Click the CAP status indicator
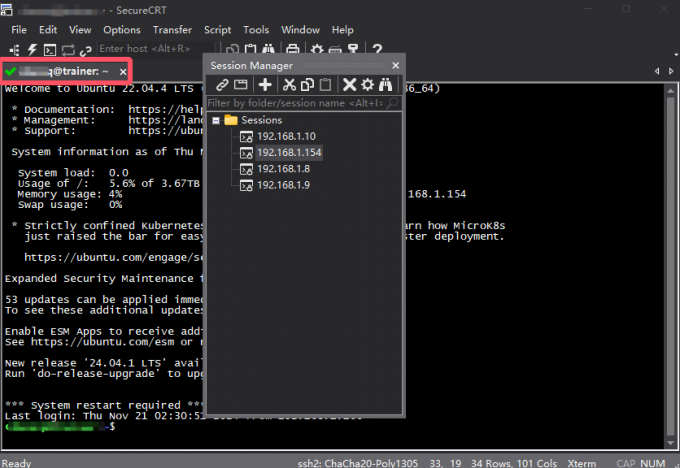Image resolution: width=680 pixels, height=468 pixels. point(626,463)
